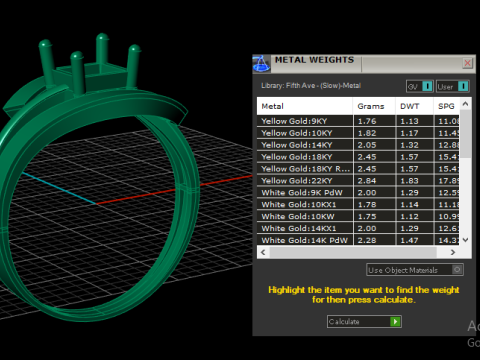This screenshot has width=480, height=360.
Task: Toggle Use Object Materials option
Action: pos(415,270)
